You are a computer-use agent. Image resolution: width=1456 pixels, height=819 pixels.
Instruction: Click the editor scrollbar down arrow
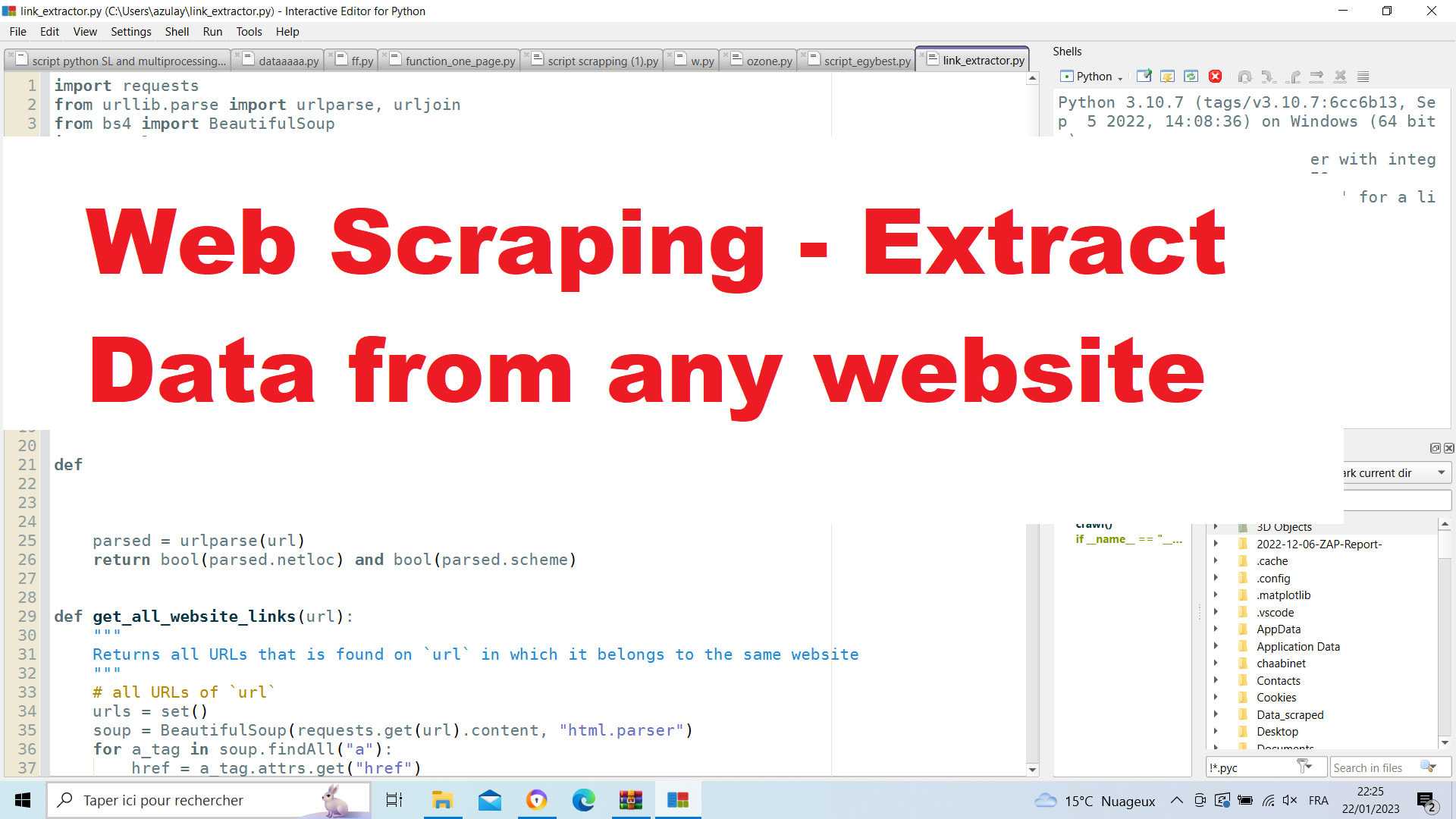[x=1032, y=769]
